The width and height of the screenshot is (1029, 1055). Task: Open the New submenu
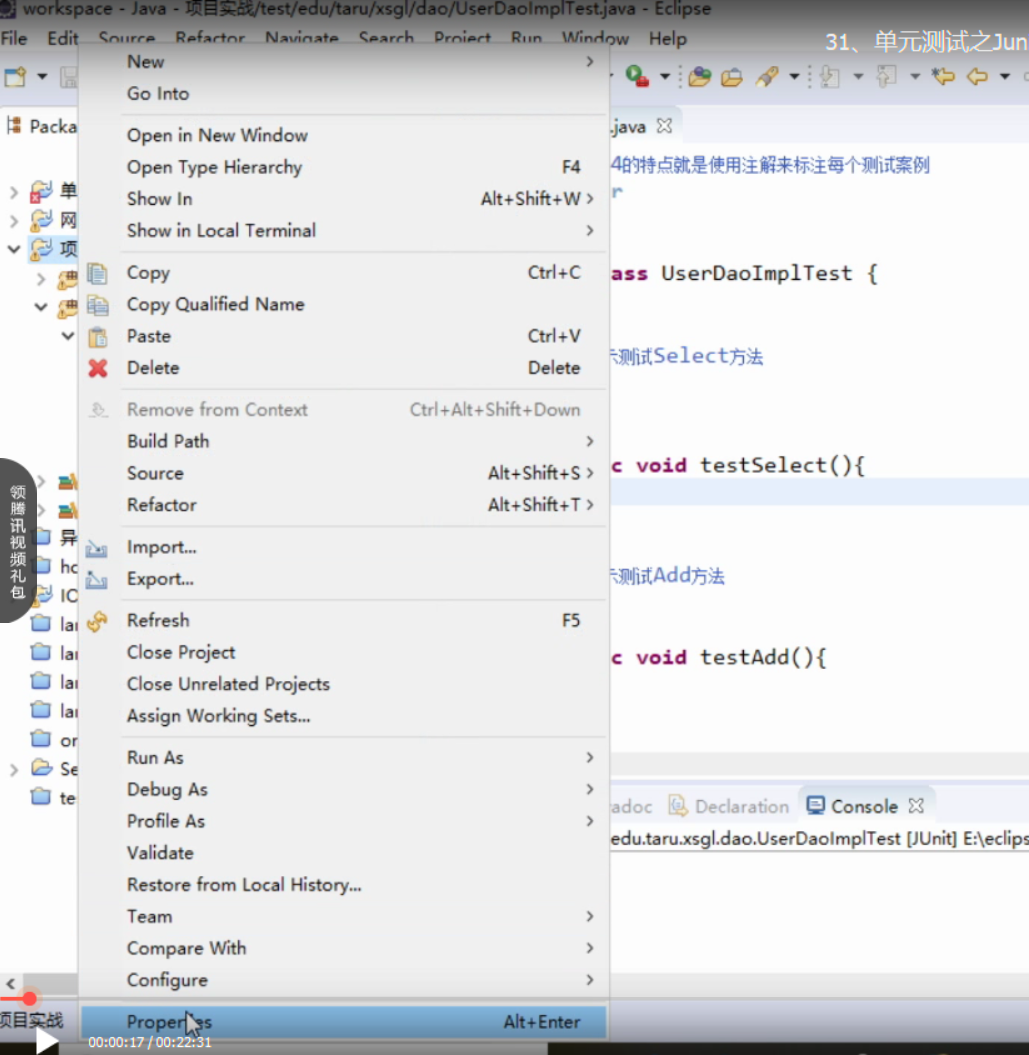343,62
